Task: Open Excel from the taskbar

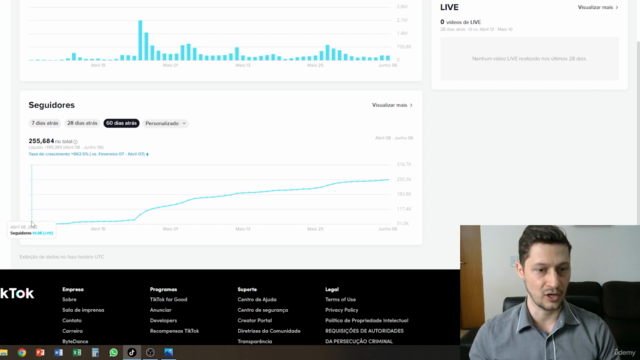Action: (77, 353)
